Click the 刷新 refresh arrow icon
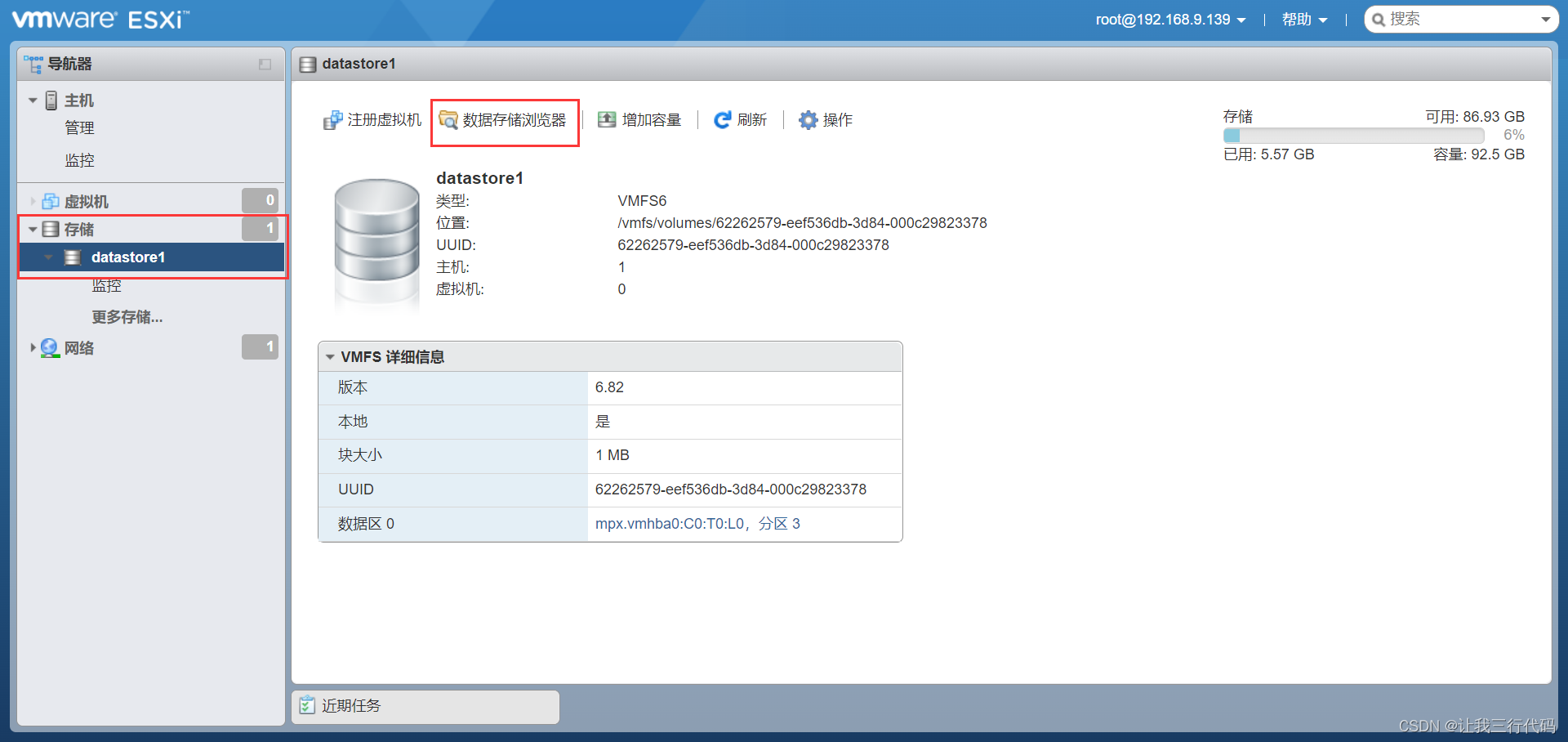 click(722, 120)
